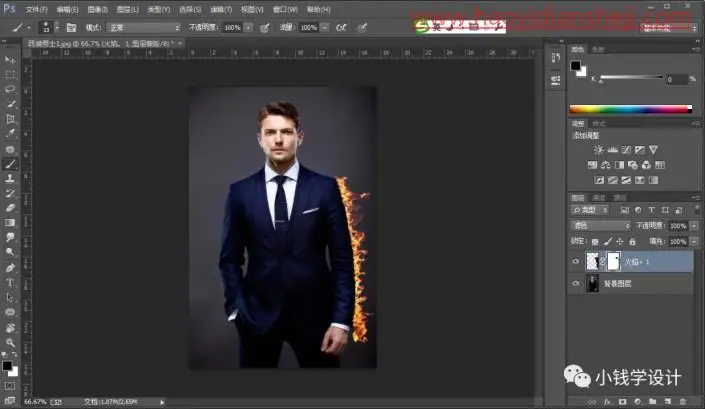Expand brush flow slider arrow

click(x=325, y=27)
